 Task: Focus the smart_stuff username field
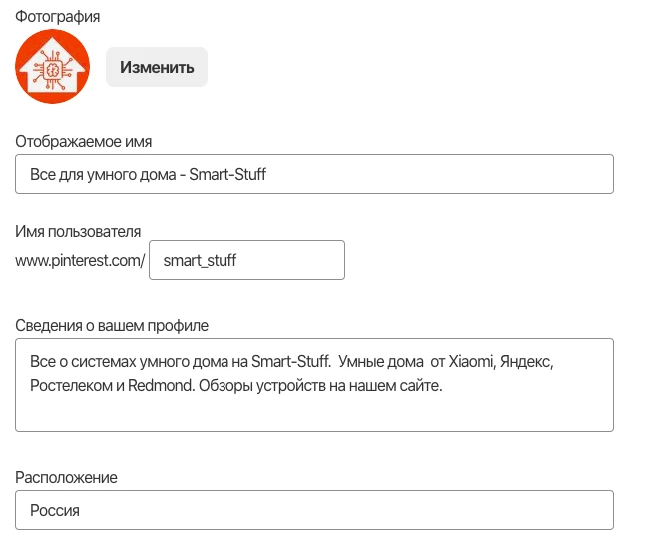click(x=247, y=260)
